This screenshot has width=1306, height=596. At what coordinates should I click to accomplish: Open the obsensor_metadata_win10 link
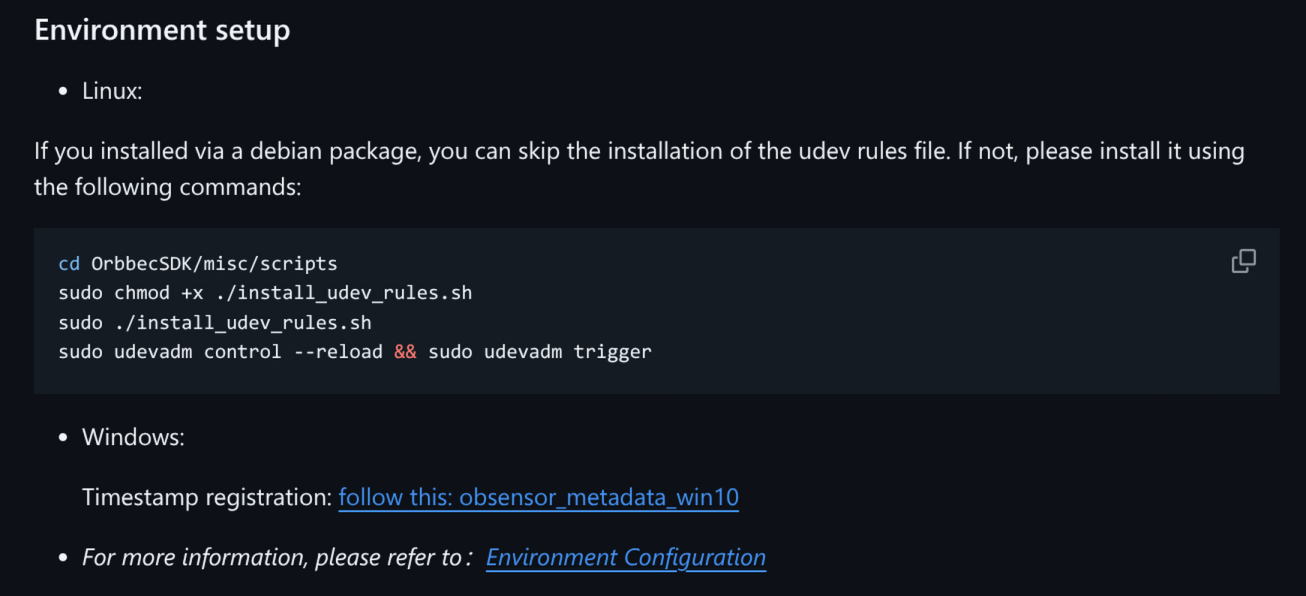(x=538, y=497)
